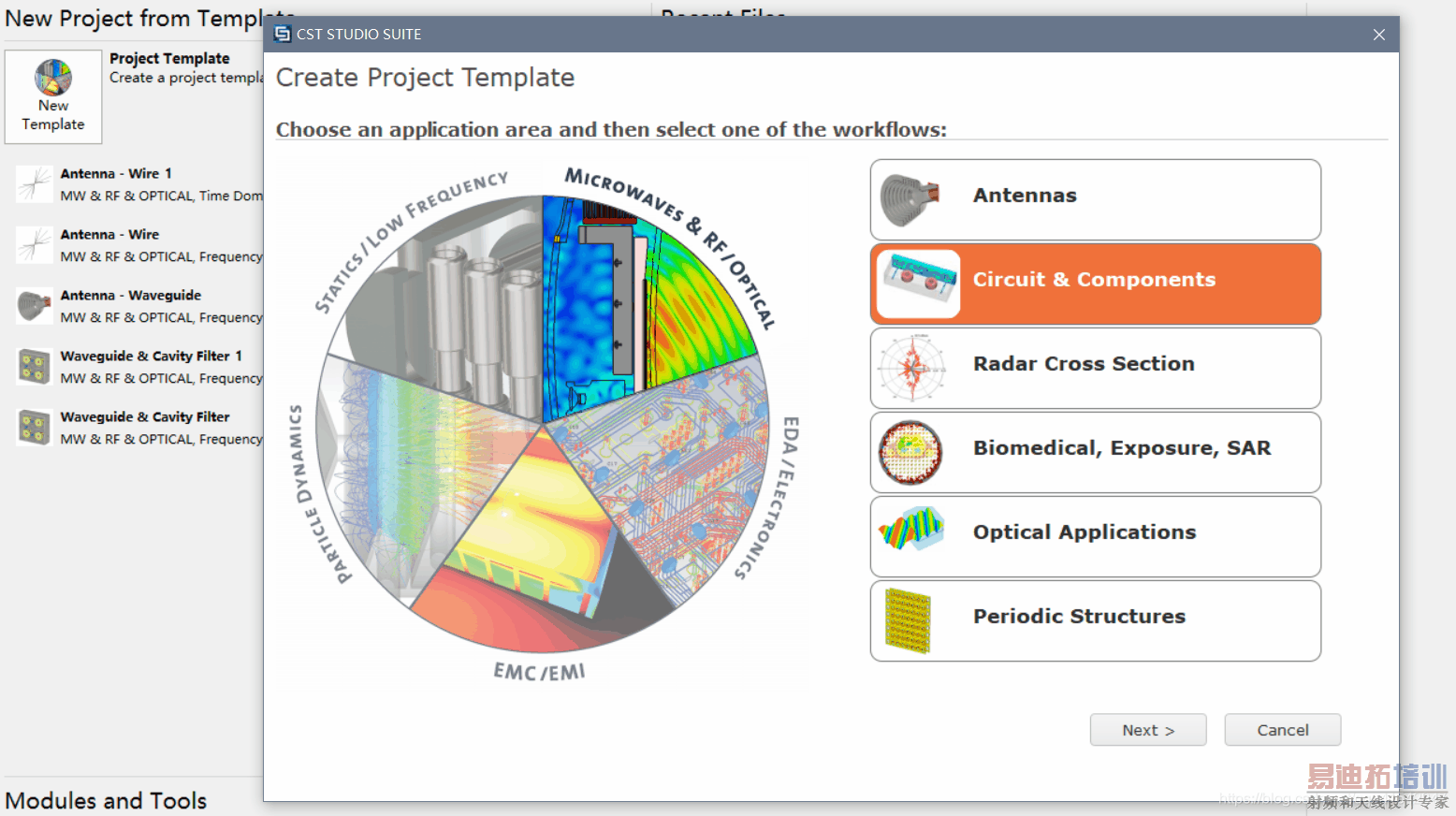Click the Antenna - Wire 1 template icon
The width and height of the screenshot is (1456, 816).
click(x=35, y=184)
